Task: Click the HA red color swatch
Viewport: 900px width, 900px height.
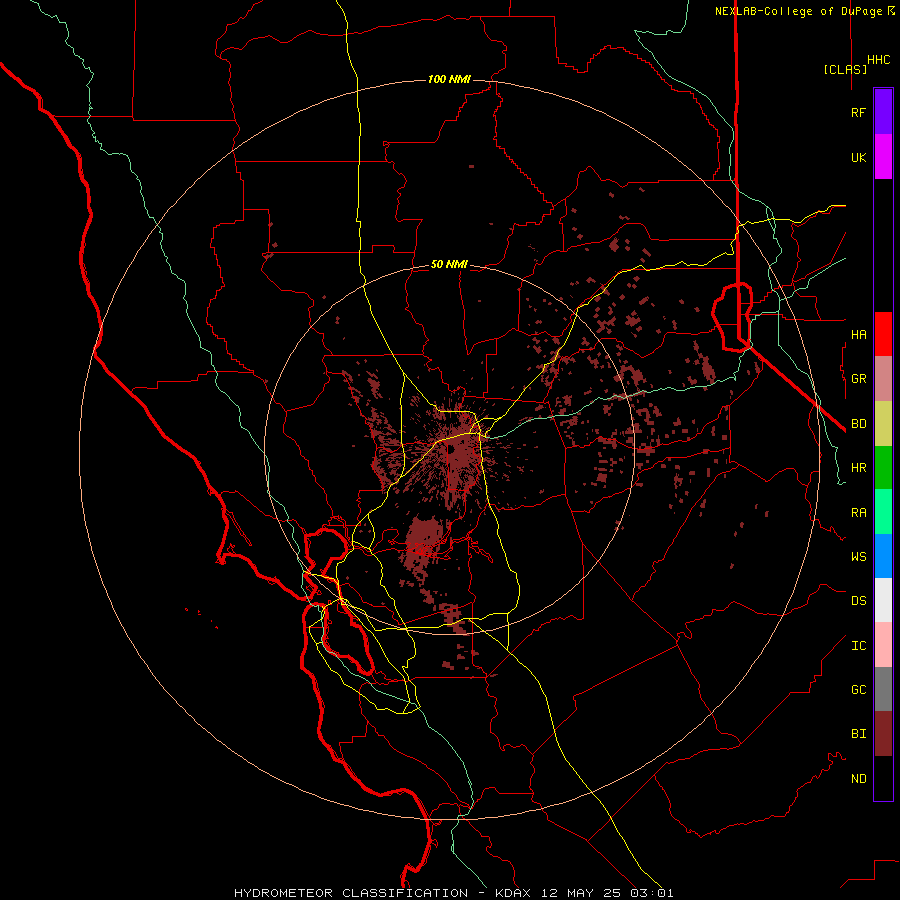Action: [x=883, y=334]
